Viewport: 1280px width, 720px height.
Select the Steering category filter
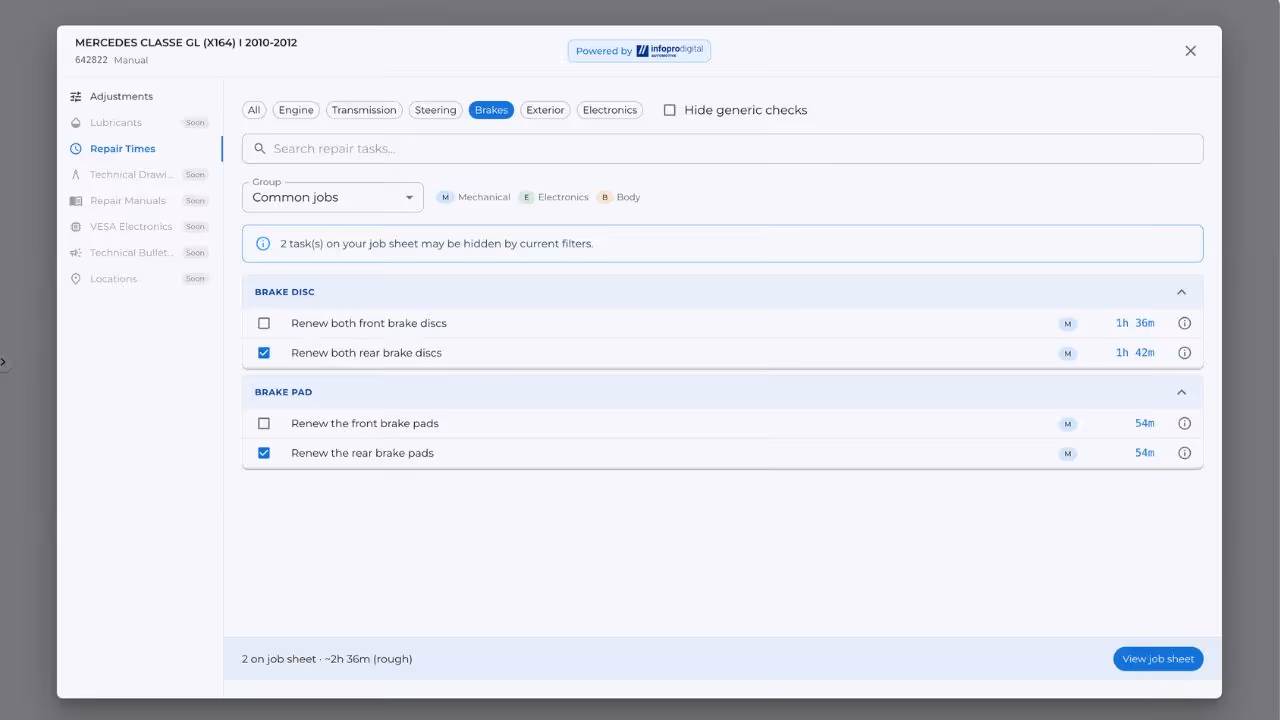pos(435,110)
